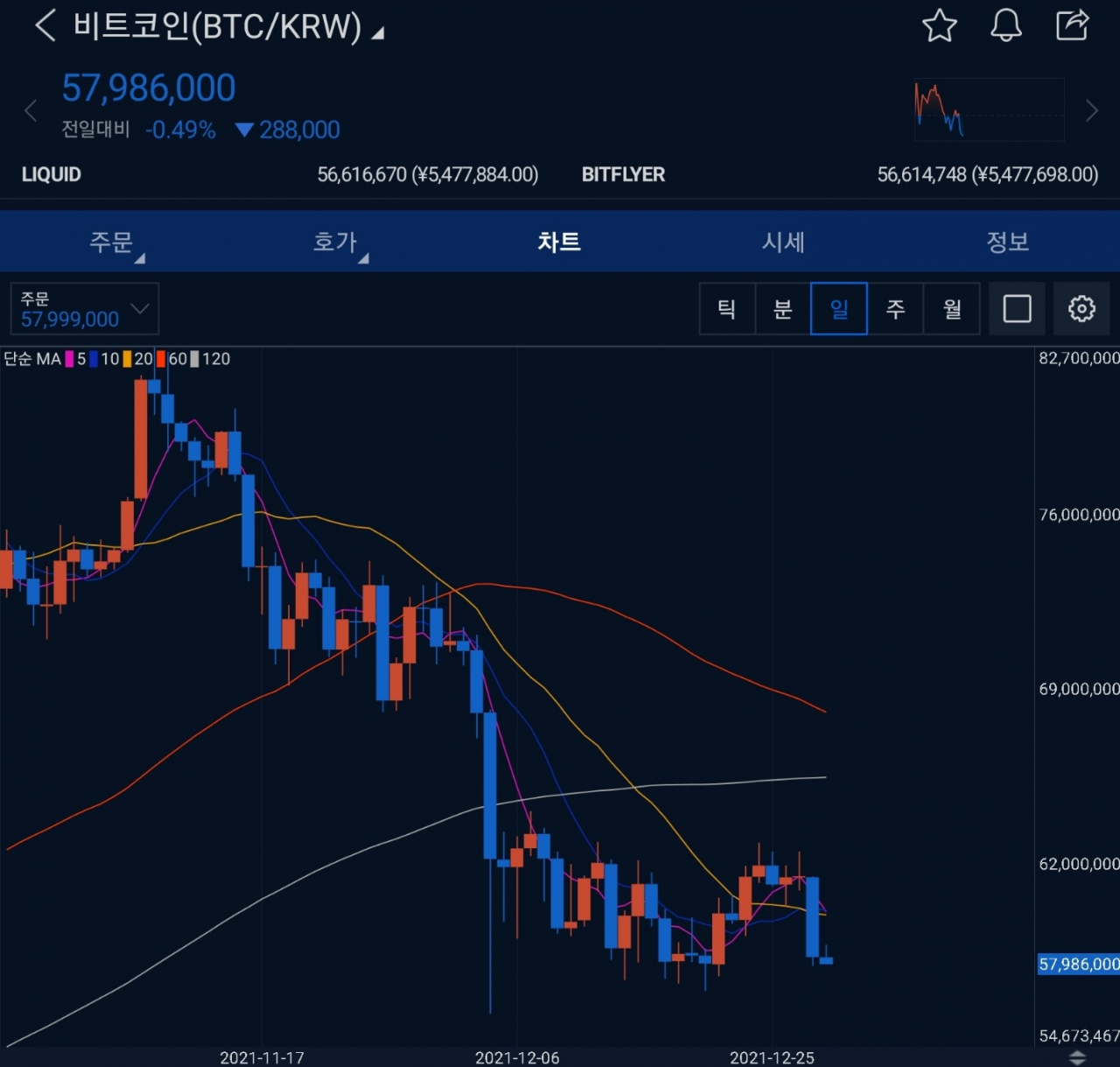Viewport: 1120px width, 1067px height.
Task: Add Bitcoin to favorites with star icon
Action: pos(939,25)
